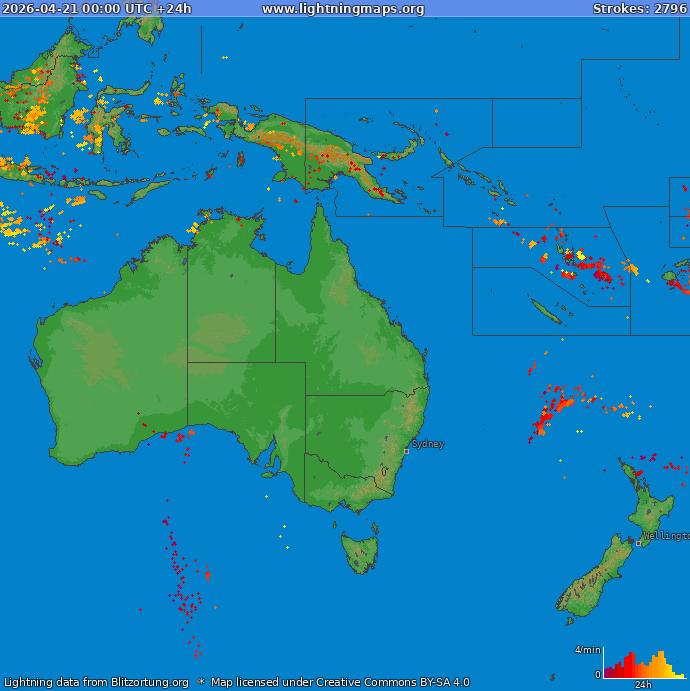Click the New Caledonia island
Viewport: 690px width, 691px height.
(546, 313)
